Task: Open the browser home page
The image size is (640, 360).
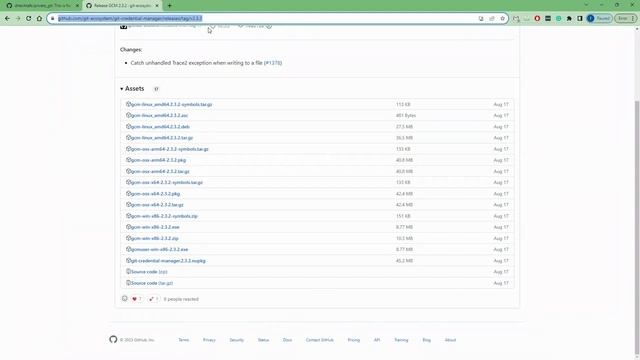Action: [x=39, y=18]
